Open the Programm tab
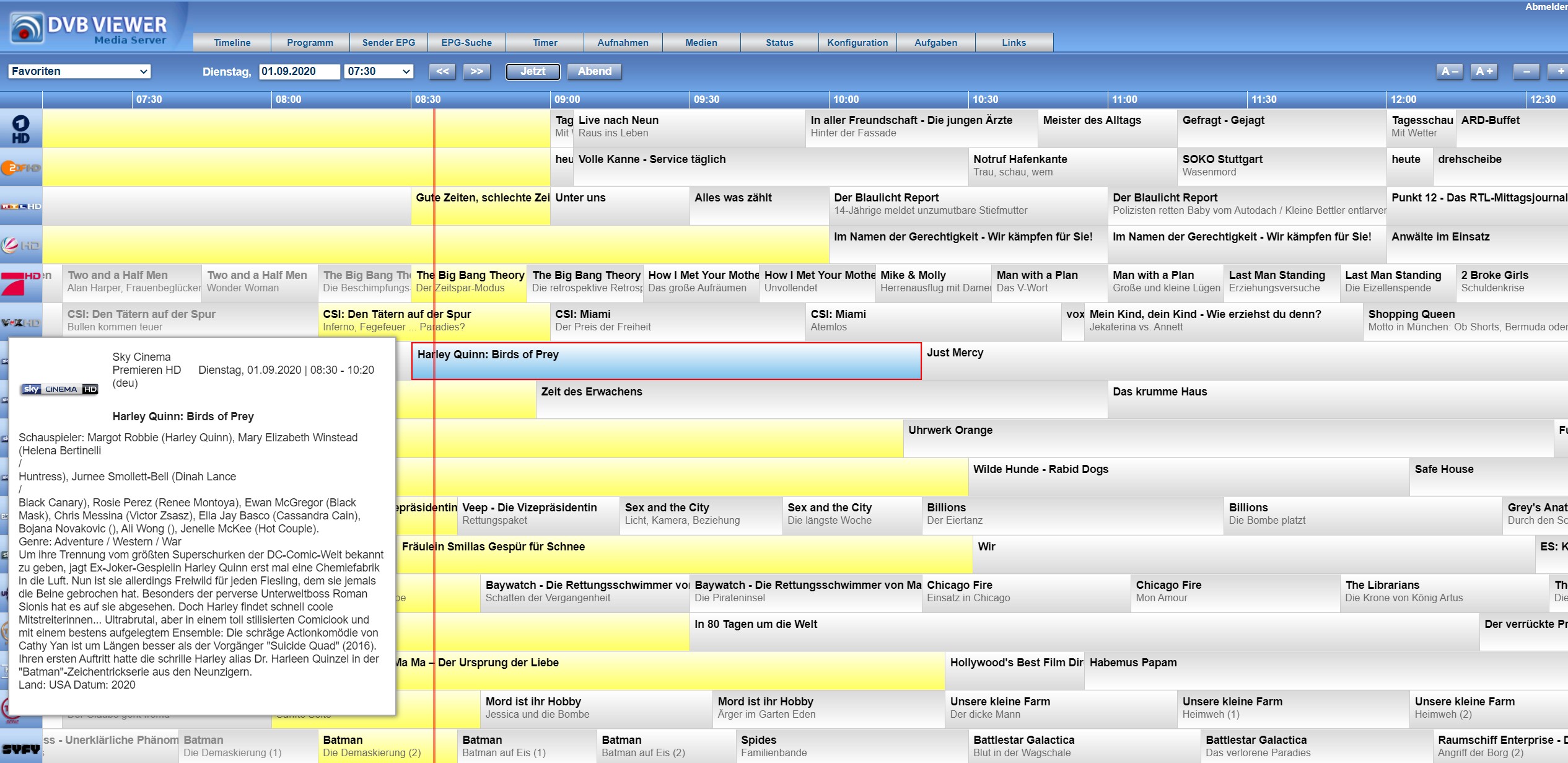This screenshot has height=763, width=1568. (310, 42)
